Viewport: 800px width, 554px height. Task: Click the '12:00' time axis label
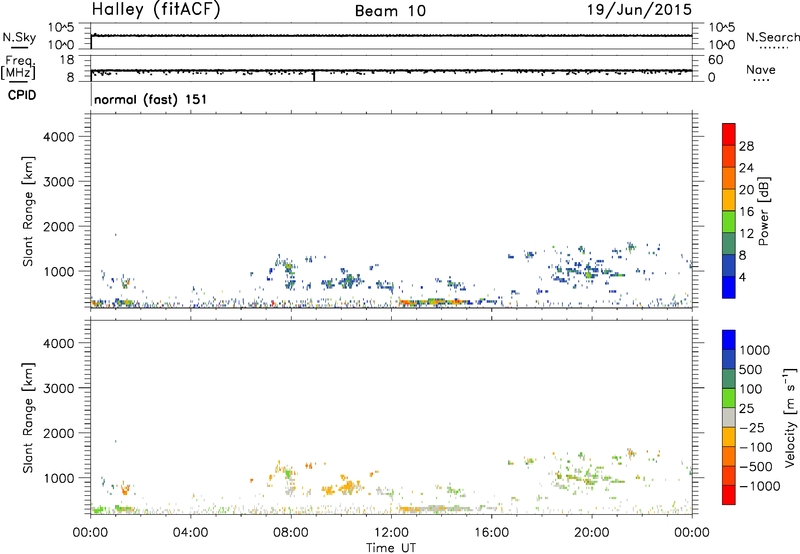click(x=391, y=533)
